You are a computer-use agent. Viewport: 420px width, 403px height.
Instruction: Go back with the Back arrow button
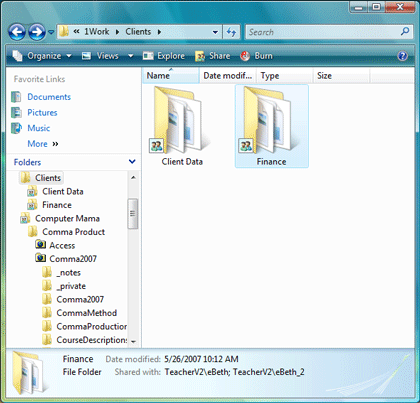[17, 32]
